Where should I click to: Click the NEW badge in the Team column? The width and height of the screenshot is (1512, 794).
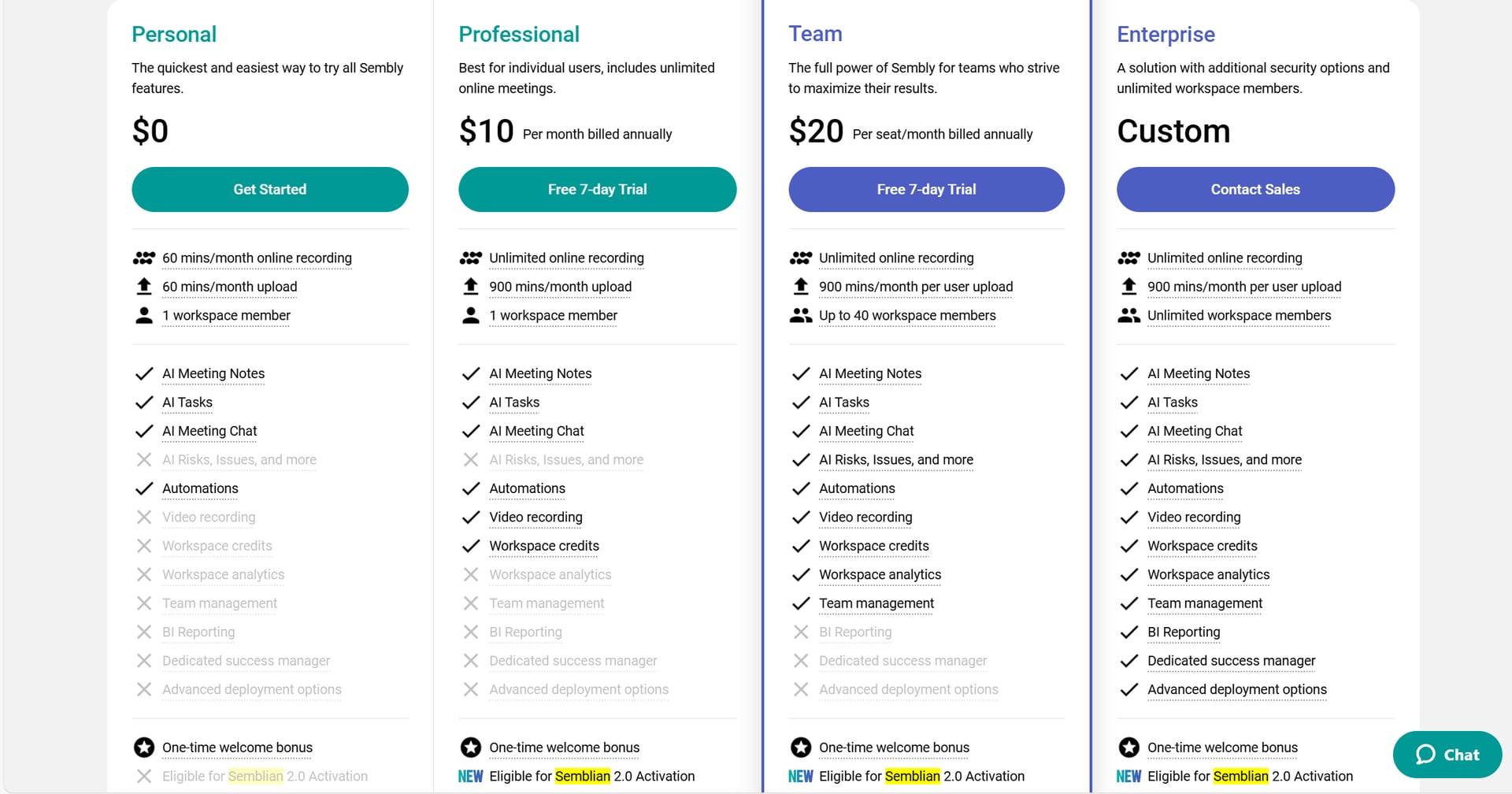pos(801,776)
